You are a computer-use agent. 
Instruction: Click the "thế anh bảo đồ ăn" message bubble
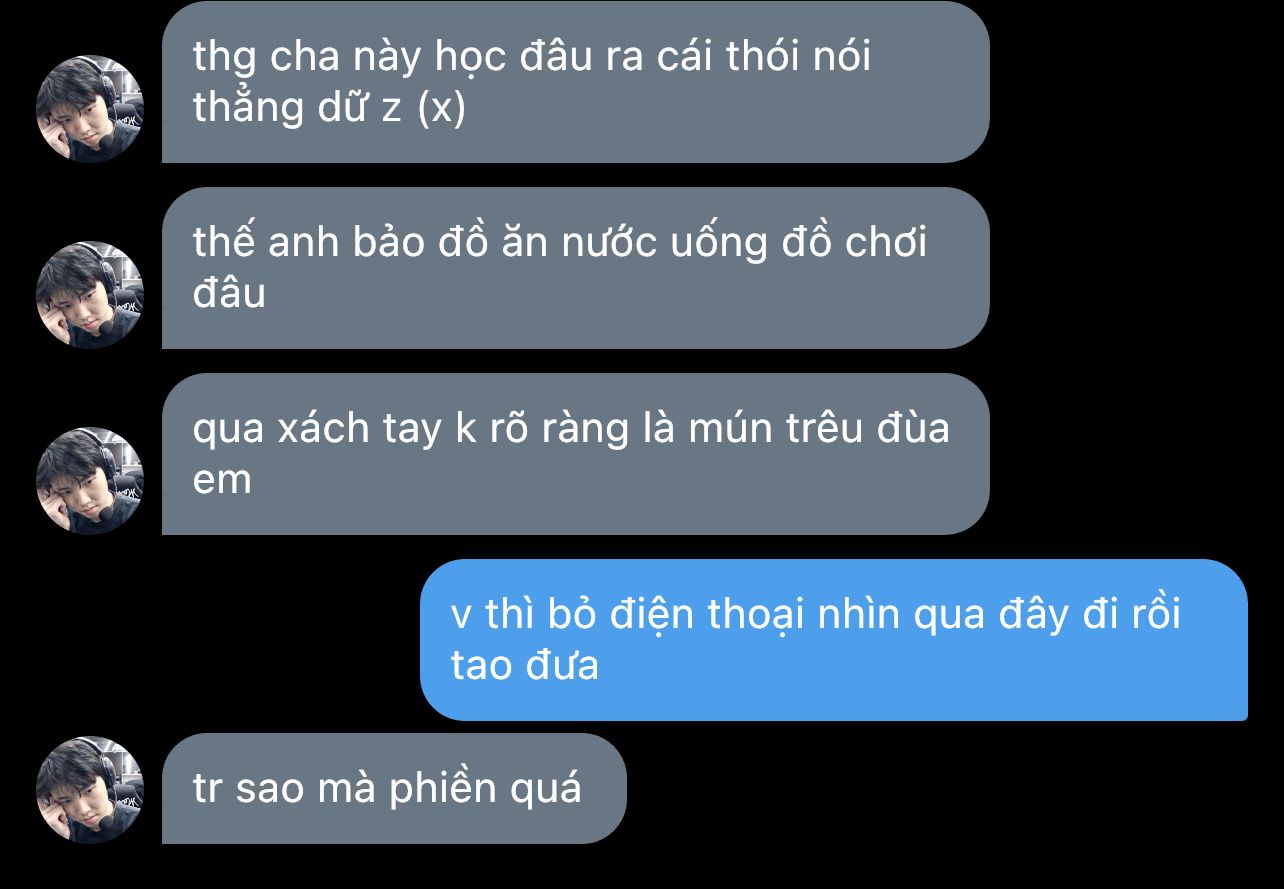pos(575,268)
